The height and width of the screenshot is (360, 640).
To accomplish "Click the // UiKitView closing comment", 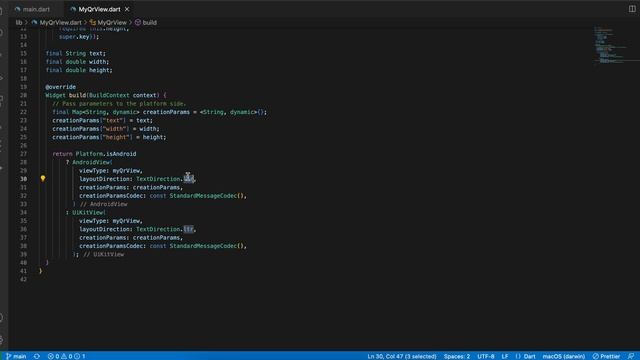I will [x=104, y=254].
